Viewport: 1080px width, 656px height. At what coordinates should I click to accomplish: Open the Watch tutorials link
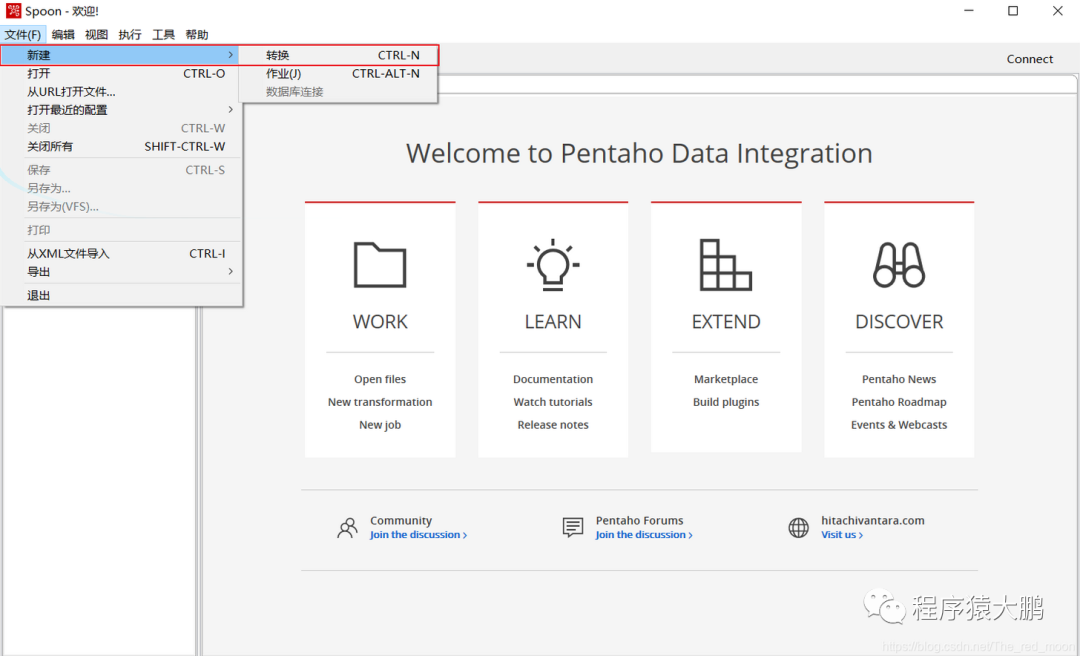pos(553,402)
